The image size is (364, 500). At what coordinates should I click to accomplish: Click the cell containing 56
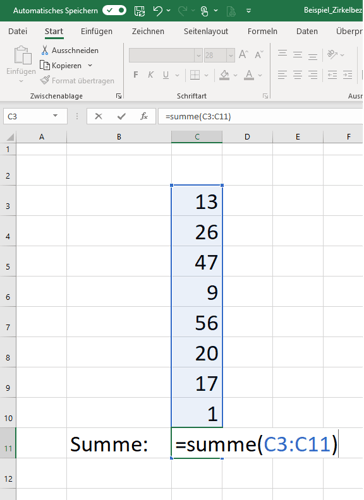coord(197,322)
